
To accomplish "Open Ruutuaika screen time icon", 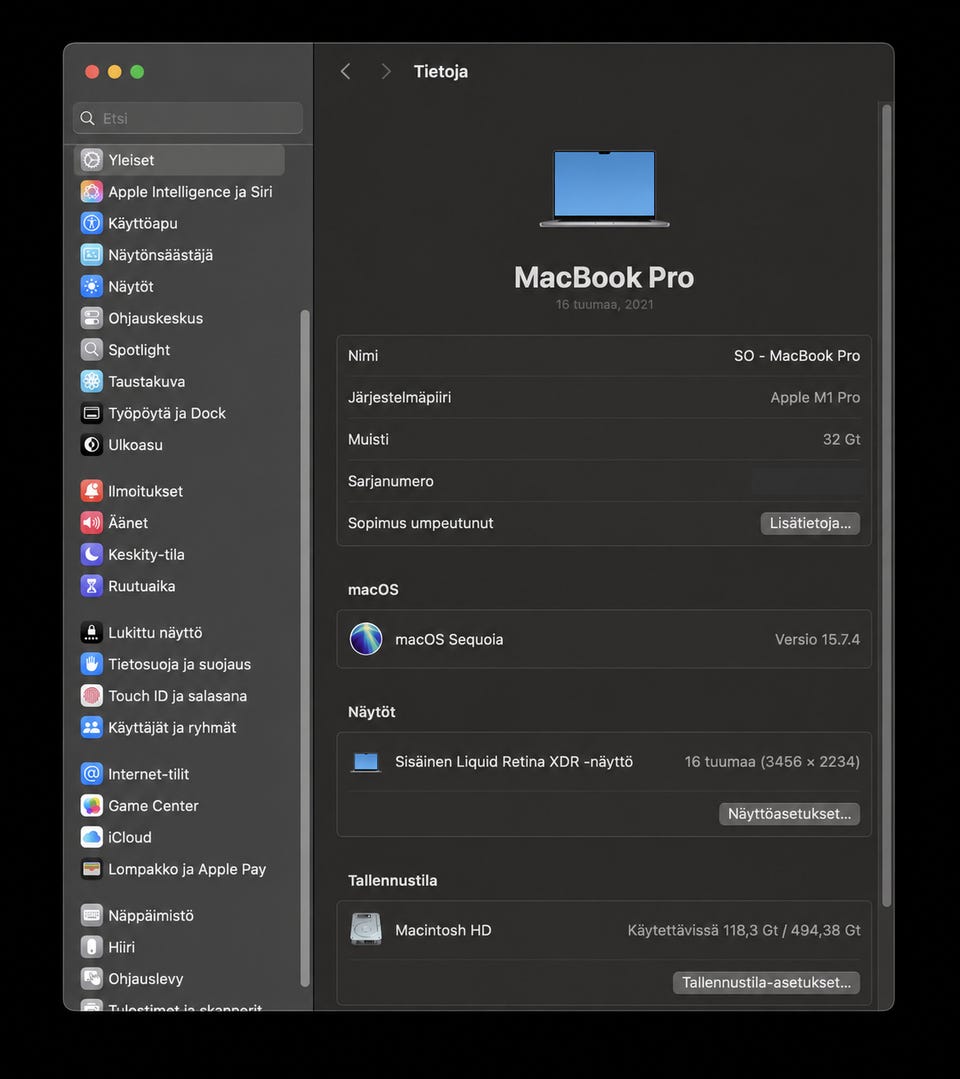I will pos(92,586).
